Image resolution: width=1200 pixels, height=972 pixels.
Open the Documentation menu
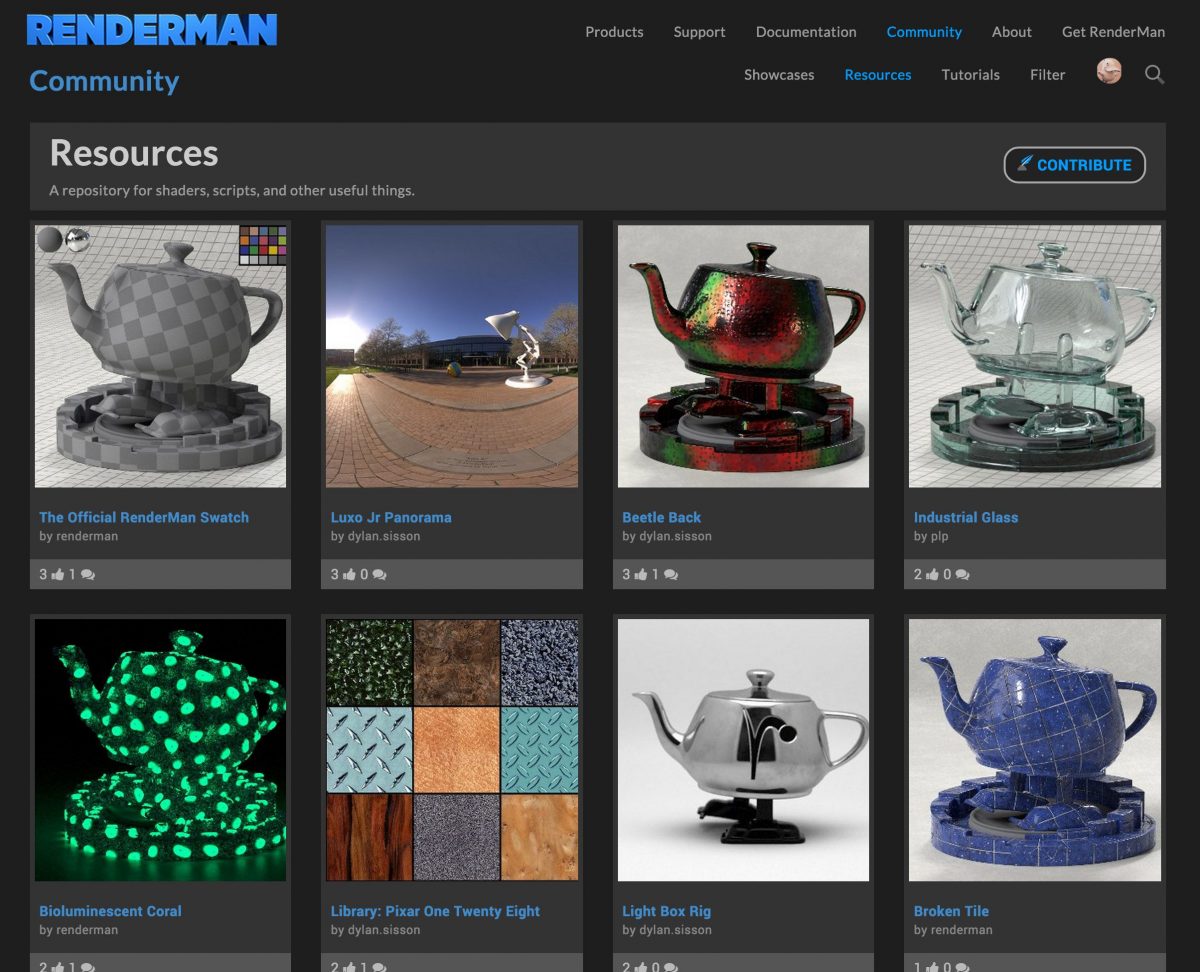coord(806,31)
